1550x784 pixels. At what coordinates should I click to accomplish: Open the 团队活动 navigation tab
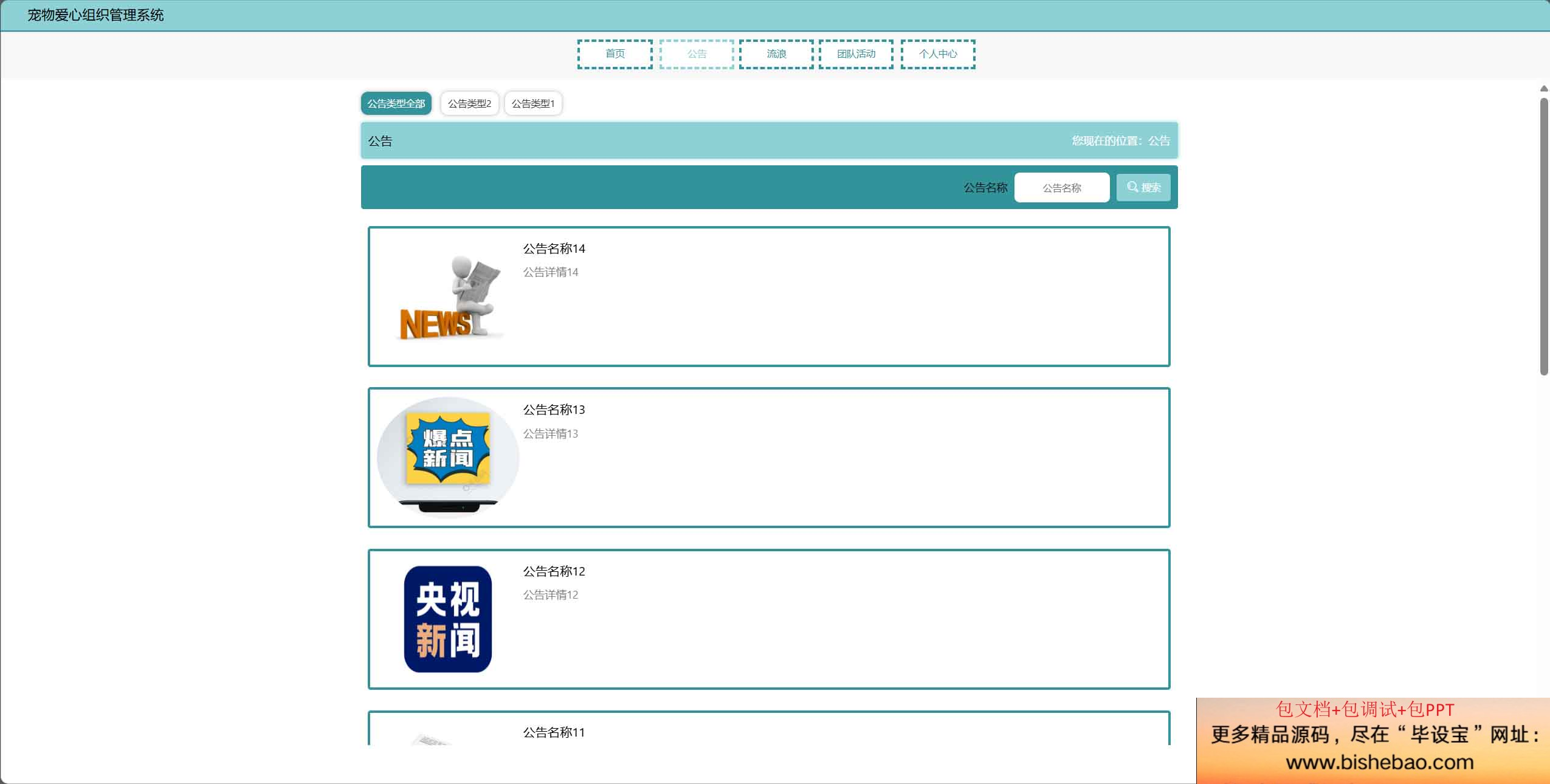(856, 54)
